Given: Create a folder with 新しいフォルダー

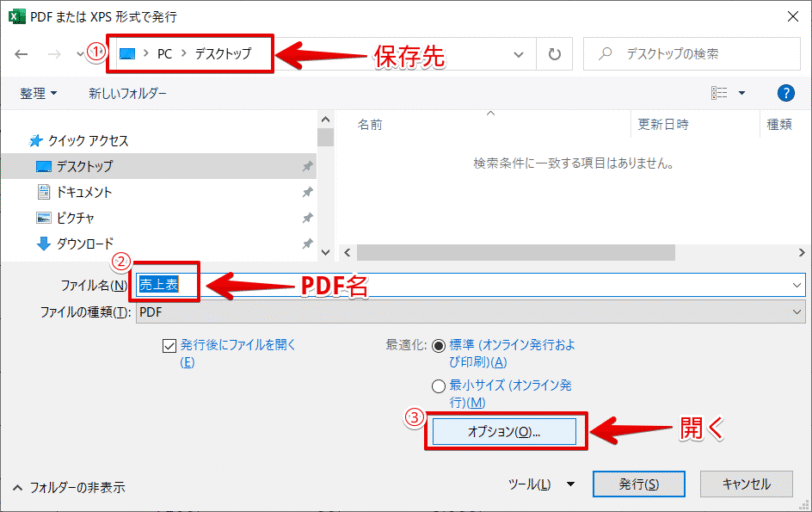Looking at the screenshot, I should pyautogui.click(x=127, y=93).
